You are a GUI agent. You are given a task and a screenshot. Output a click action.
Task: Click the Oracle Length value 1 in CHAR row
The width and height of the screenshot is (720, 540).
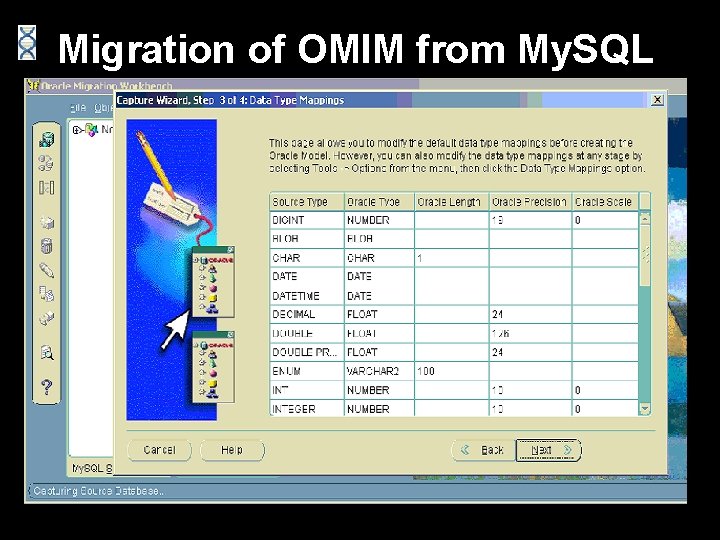pos(452,258)
